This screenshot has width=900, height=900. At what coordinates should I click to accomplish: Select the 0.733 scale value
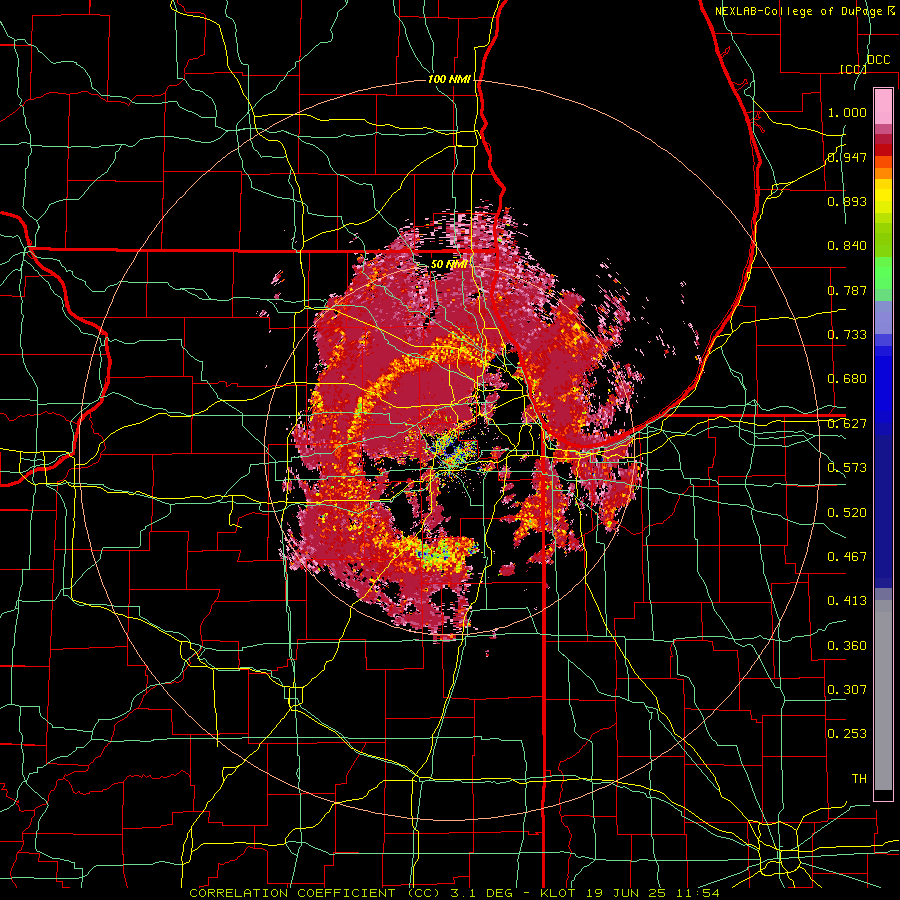(847, 335)
